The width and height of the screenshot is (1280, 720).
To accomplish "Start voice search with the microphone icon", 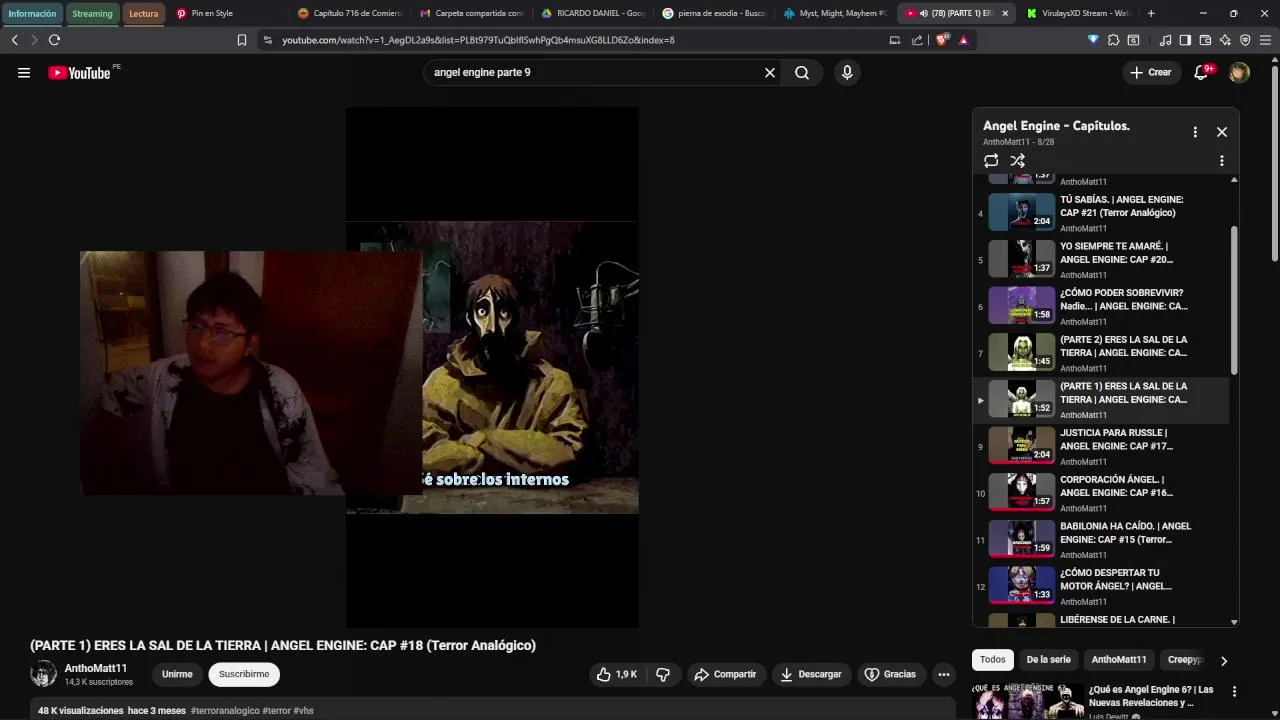I will (x=847, y=73).
